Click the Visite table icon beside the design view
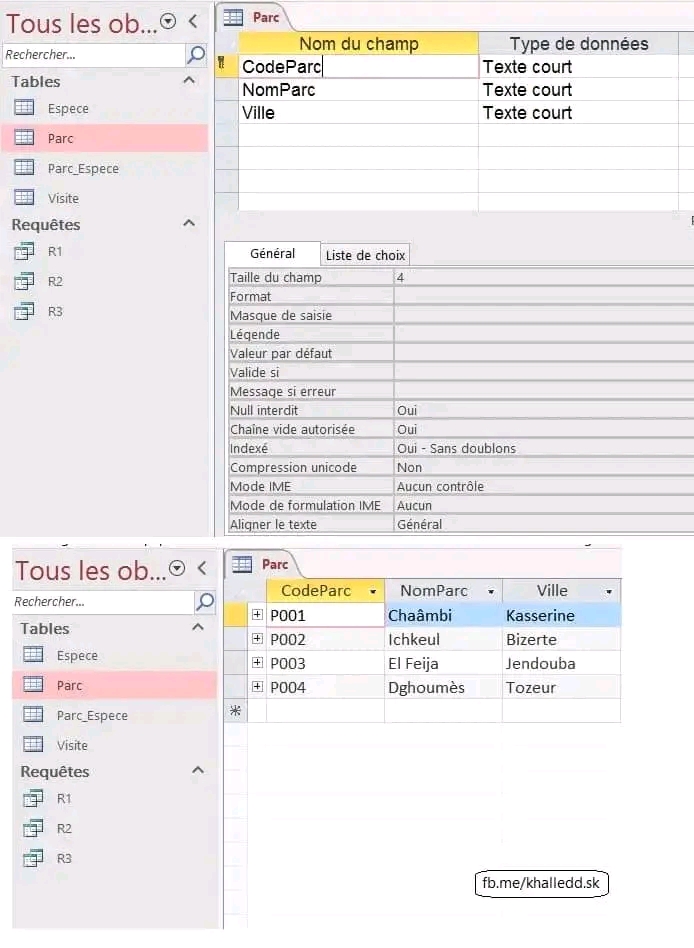 [24, 198]
